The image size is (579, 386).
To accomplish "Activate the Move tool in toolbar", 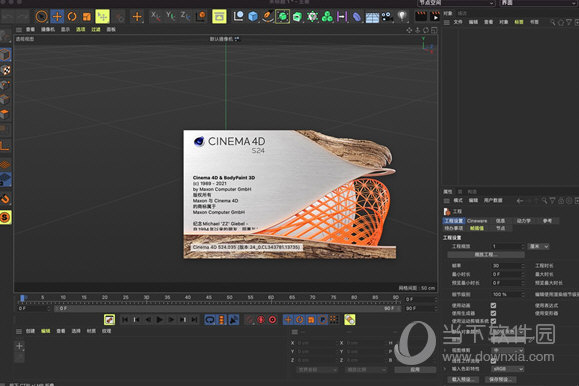I will coord(57,17).
